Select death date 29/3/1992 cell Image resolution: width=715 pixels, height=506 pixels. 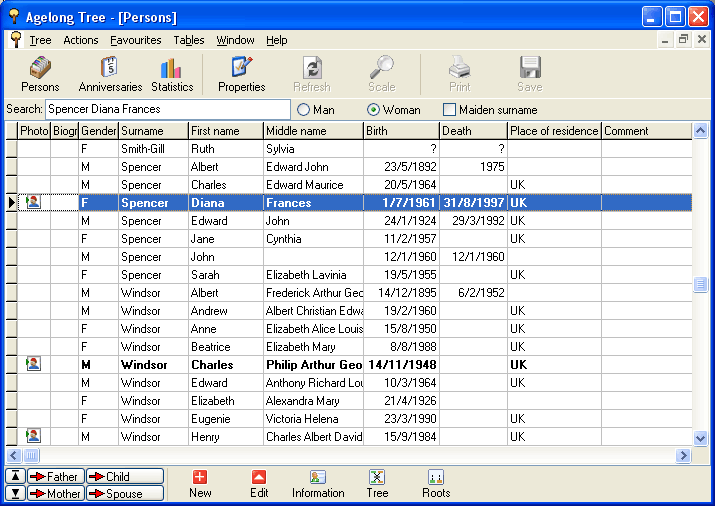tap(473, 221)
